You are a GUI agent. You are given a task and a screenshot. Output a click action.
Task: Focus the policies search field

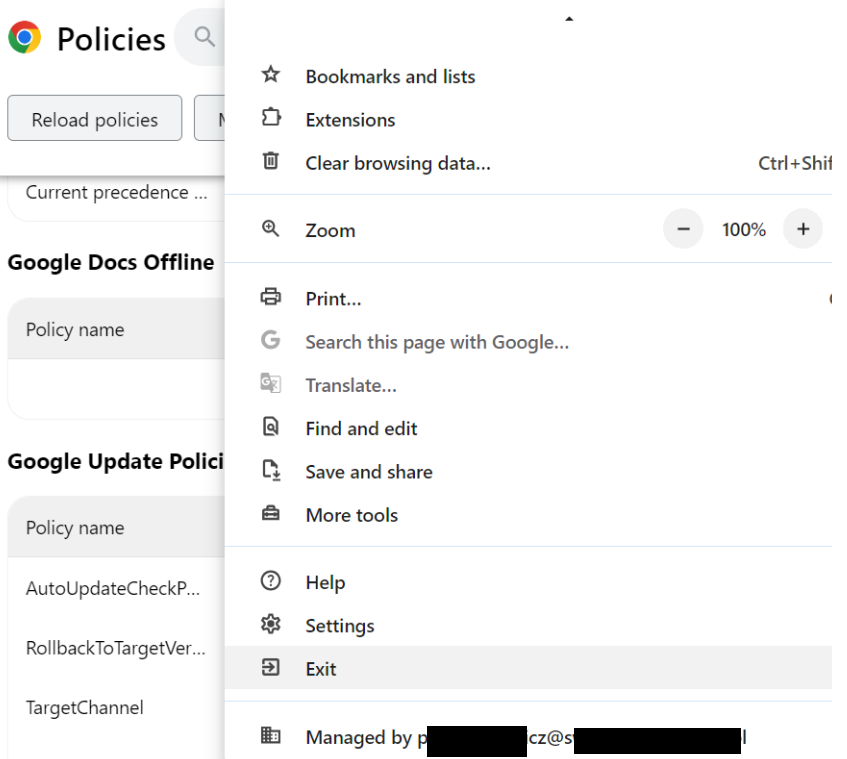pos(200,37)
